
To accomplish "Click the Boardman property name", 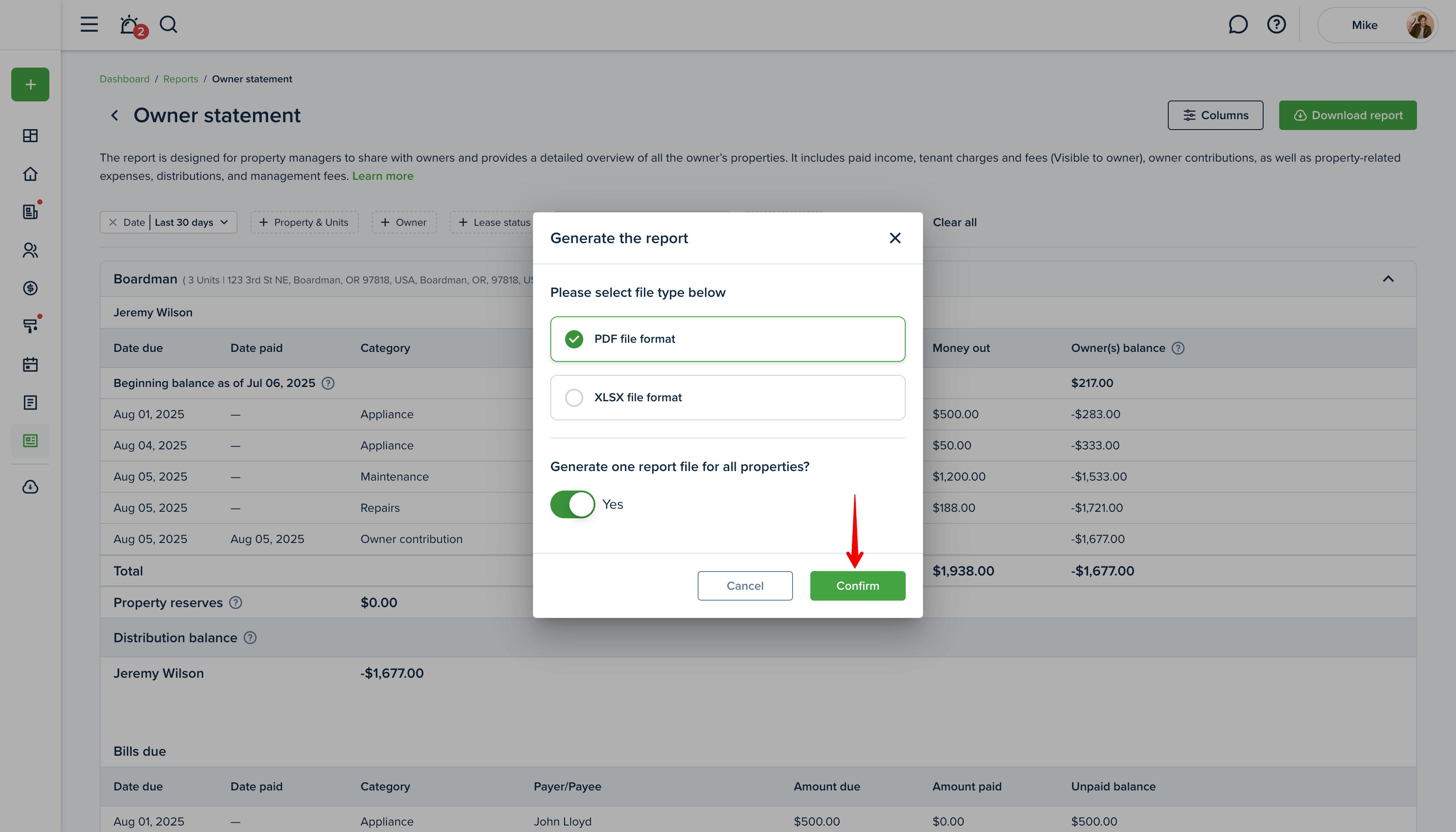I will tap(145, 279).
